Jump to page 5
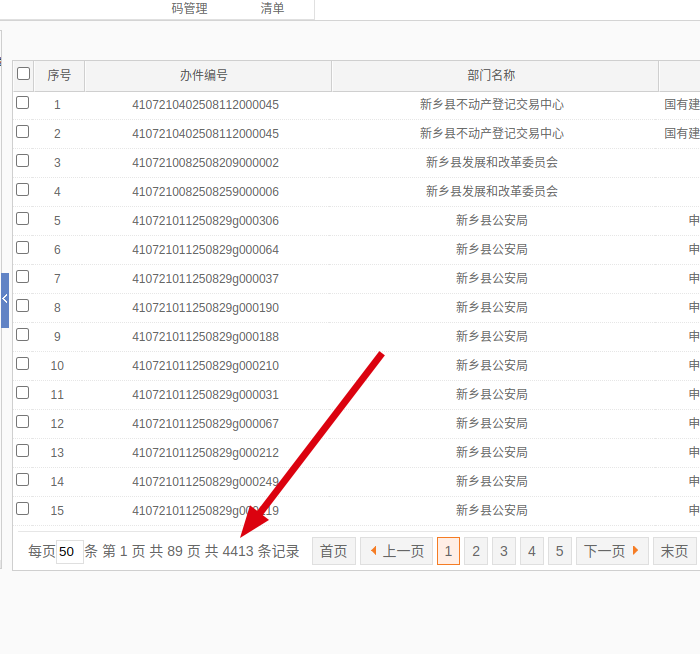The image size is (700, 654). (x=560, y=551)
